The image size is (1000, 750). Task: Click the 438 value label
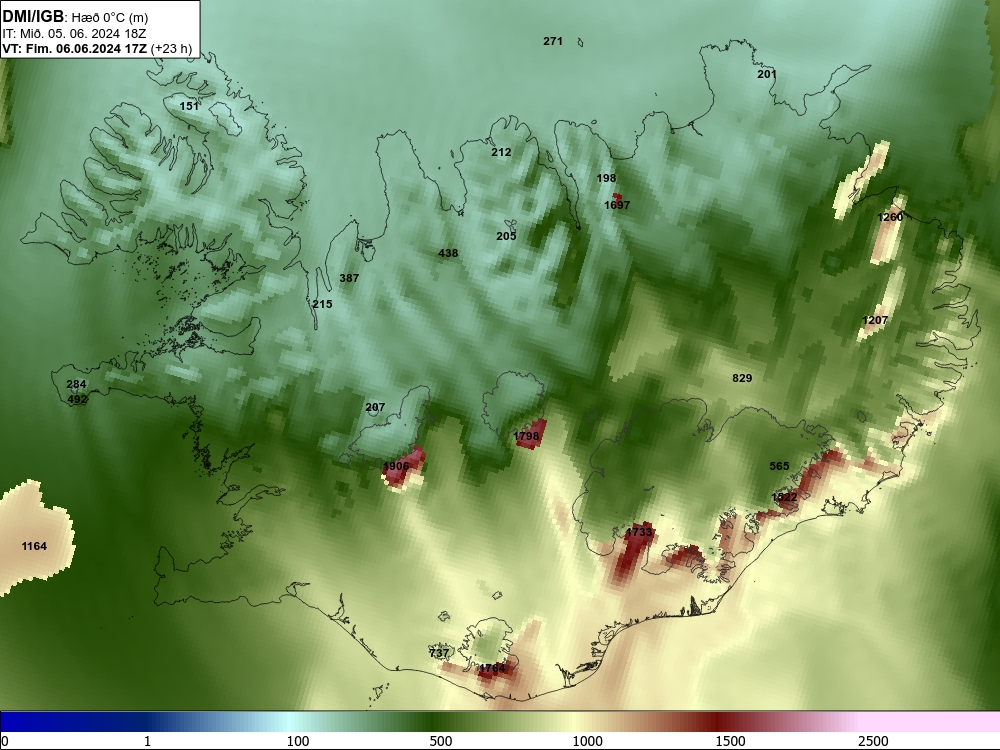(448, 253)
